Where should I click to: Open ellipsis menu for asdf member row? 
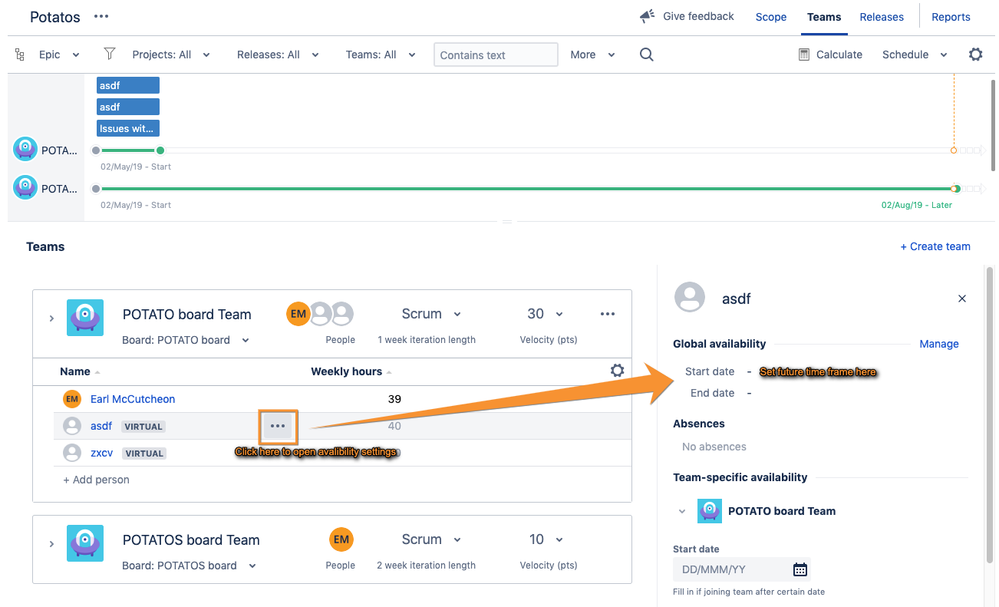(278, 426)
